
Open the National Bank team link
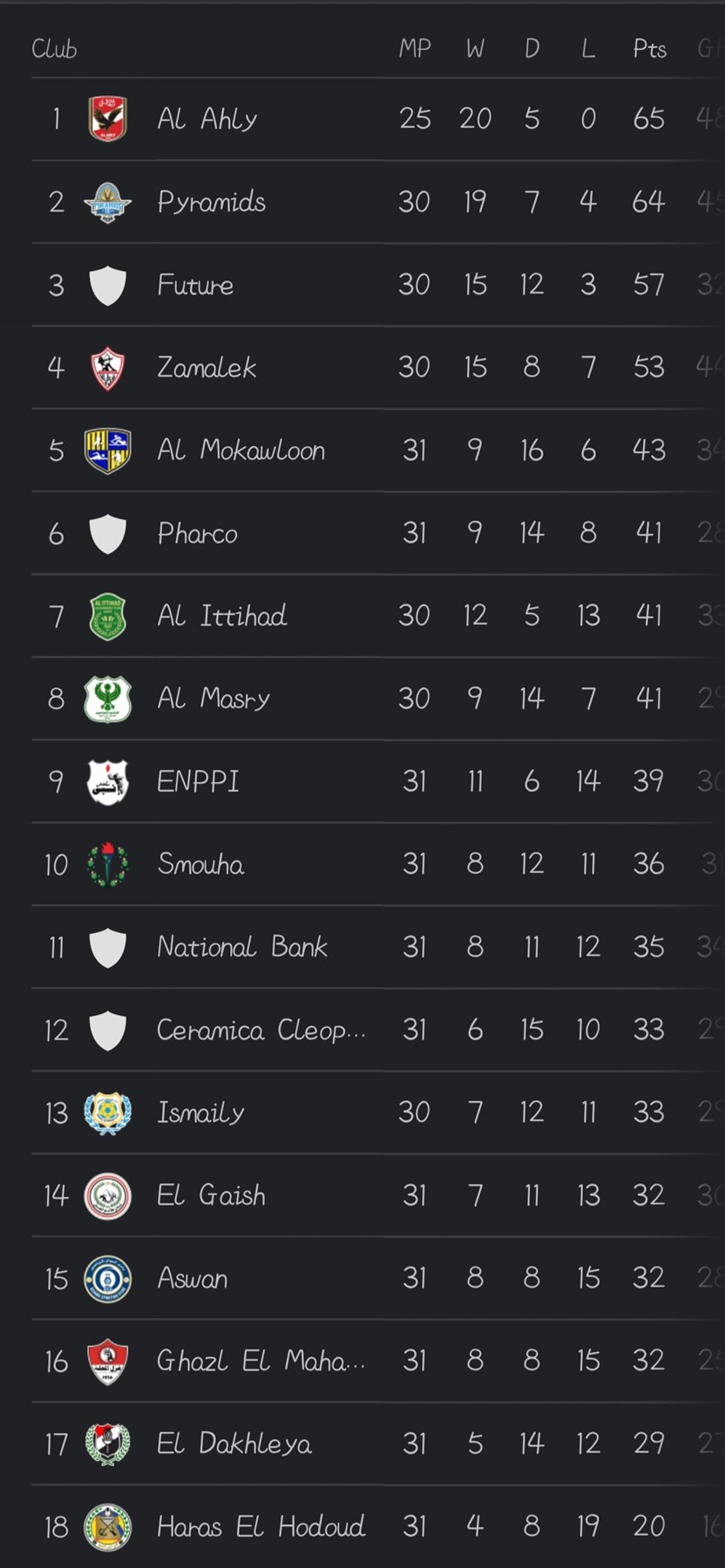pos(242,947)
